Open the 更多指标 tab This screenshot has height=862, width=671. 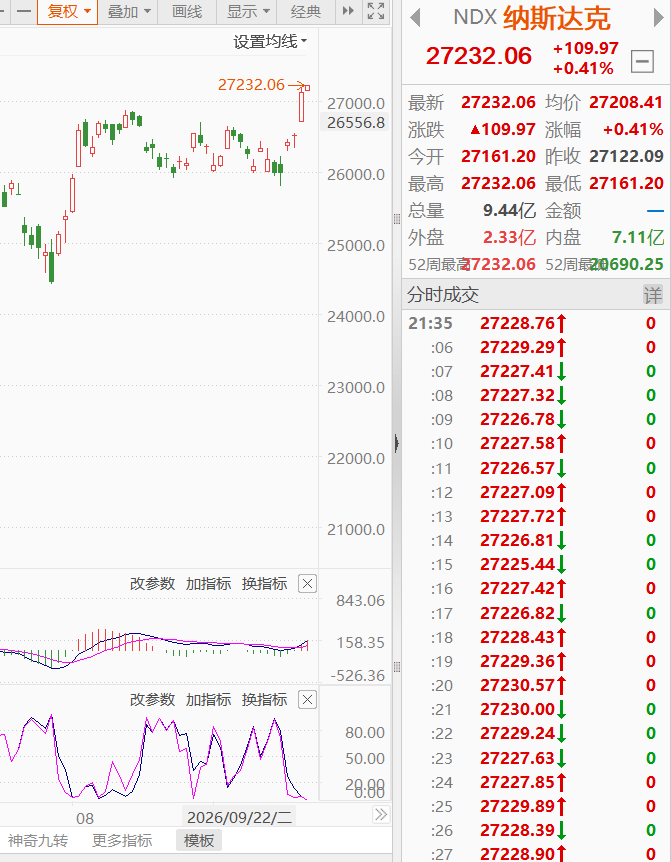(122, 841)
